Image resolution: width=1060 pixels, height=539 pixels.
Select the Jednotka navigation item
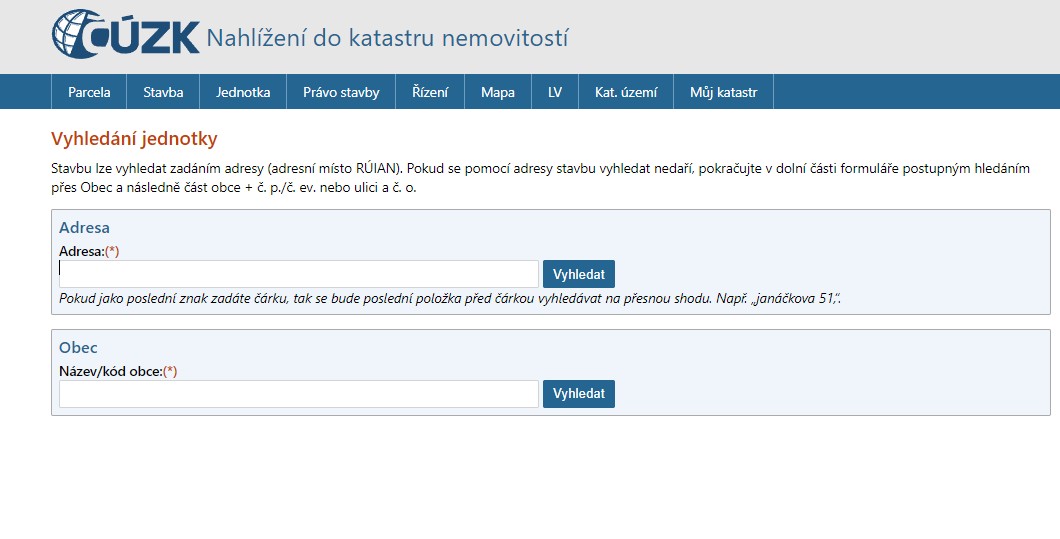click(243, 92)
